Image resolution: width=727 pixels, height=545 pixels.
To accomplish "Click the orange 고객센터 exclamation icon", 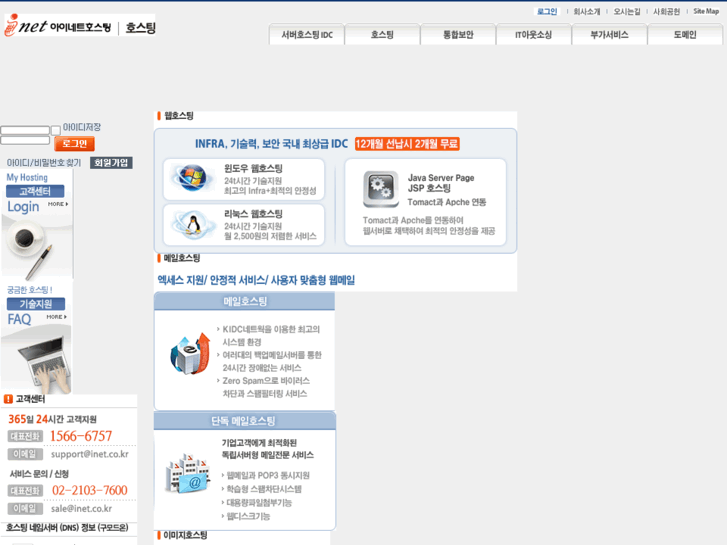I will (x=8, y=399).
